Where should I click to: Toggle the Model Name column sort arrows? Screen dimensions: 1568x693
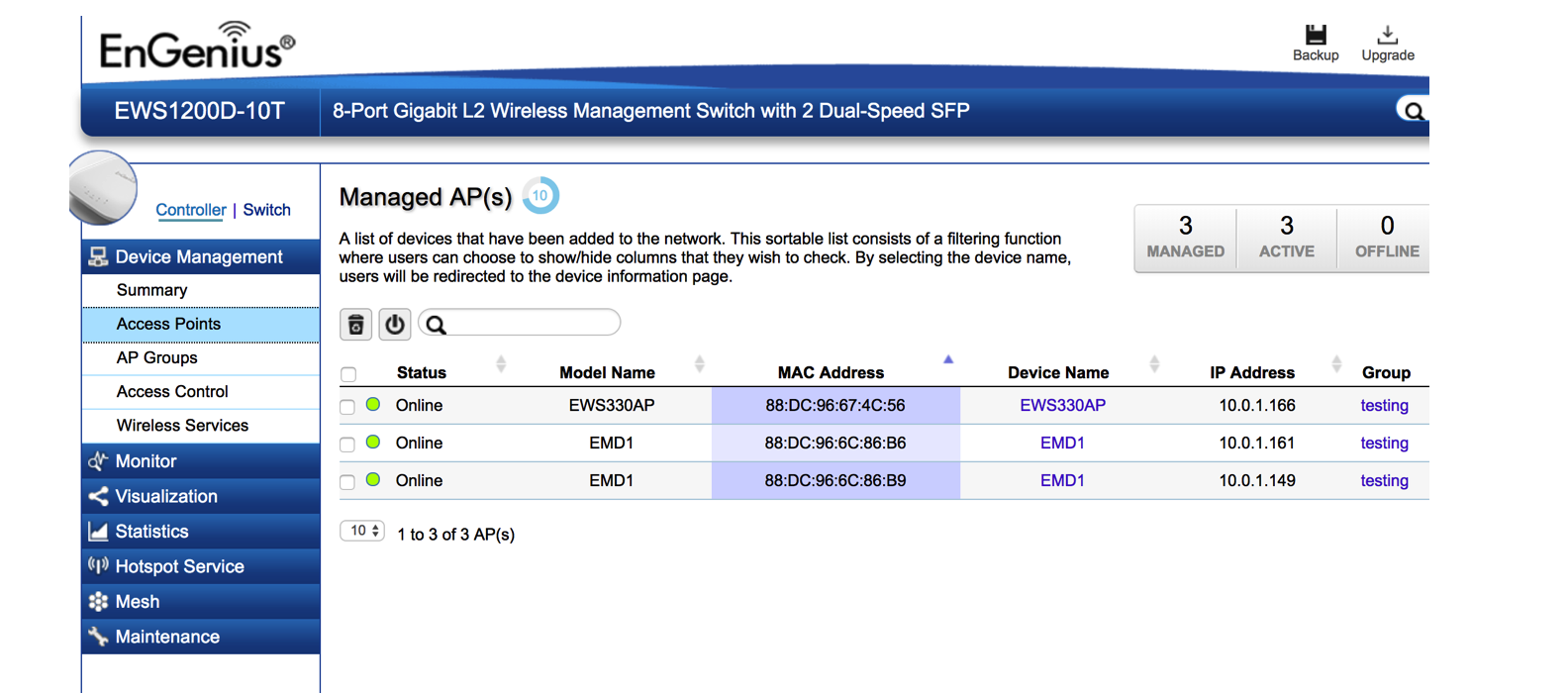click(x=700, y=364)
